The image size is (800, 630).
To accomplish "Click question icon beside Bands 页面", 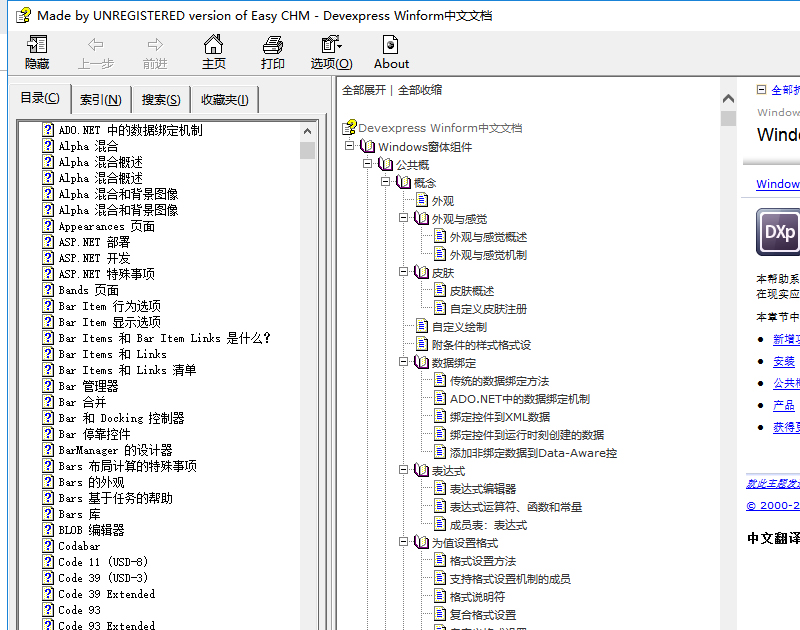I will [48, 290].
